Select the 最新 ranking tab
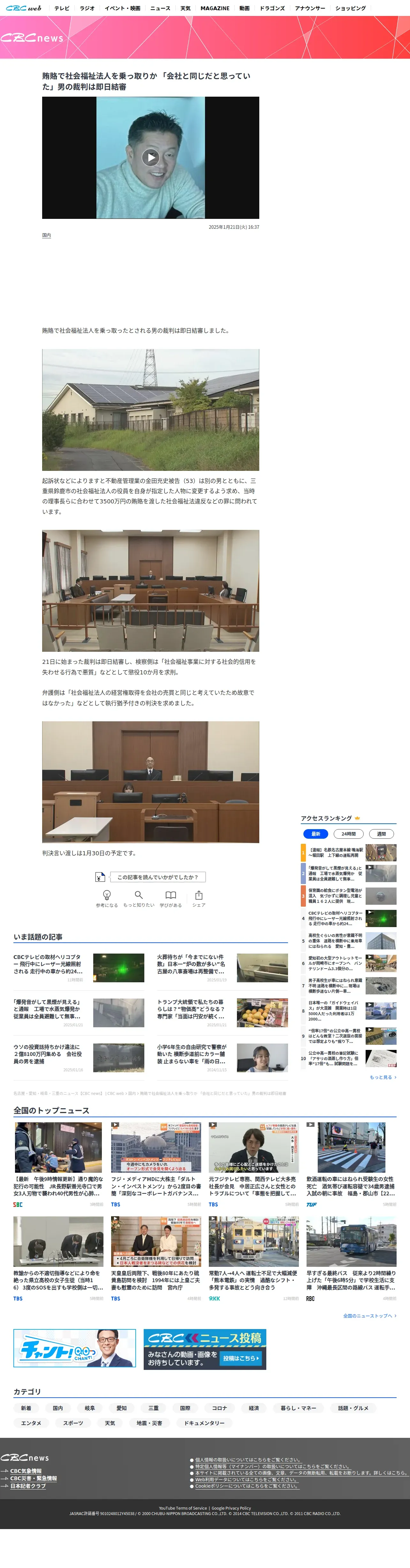This screenshot has width=410, height=1568. tap(315, 834)
